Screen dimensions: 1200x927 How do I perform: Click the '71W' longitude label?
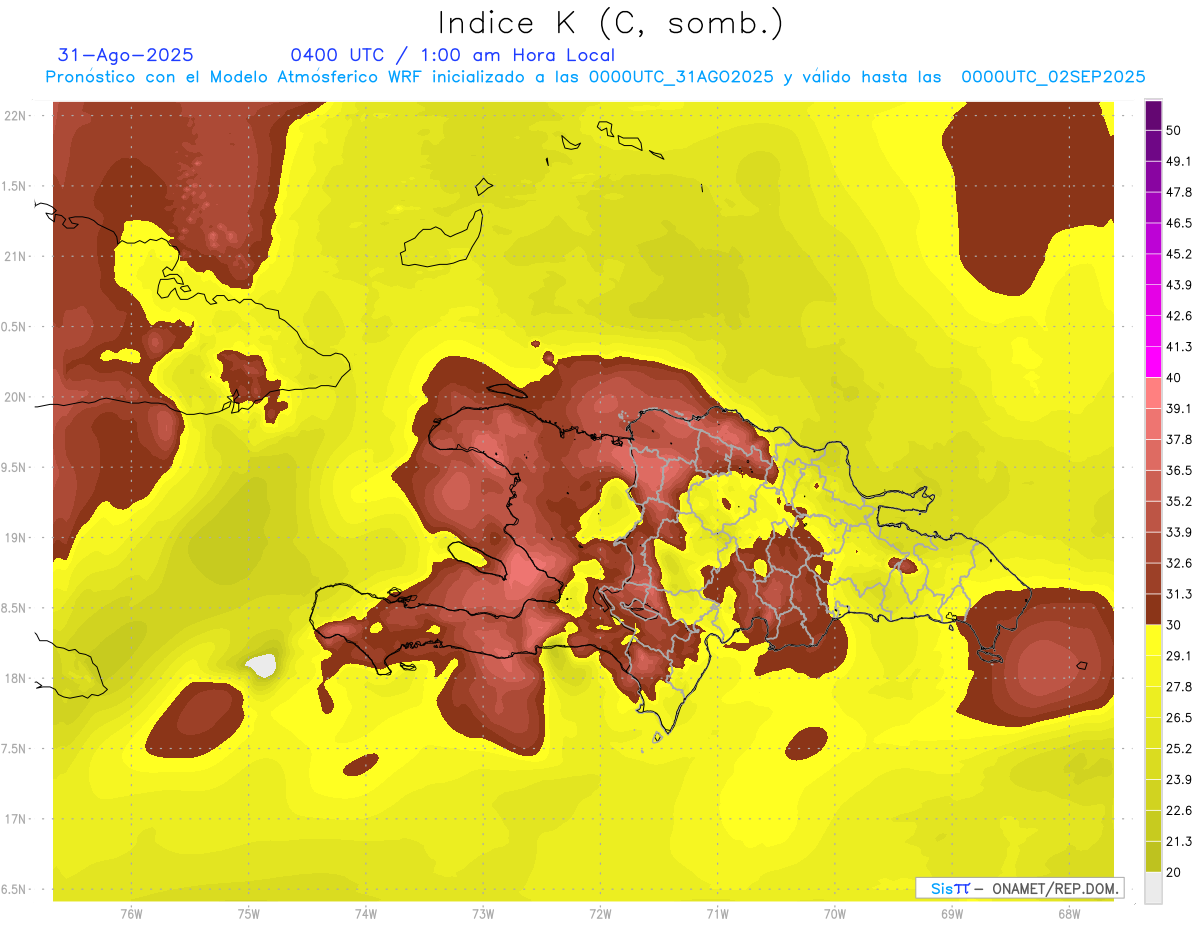[x=717, y=914]
